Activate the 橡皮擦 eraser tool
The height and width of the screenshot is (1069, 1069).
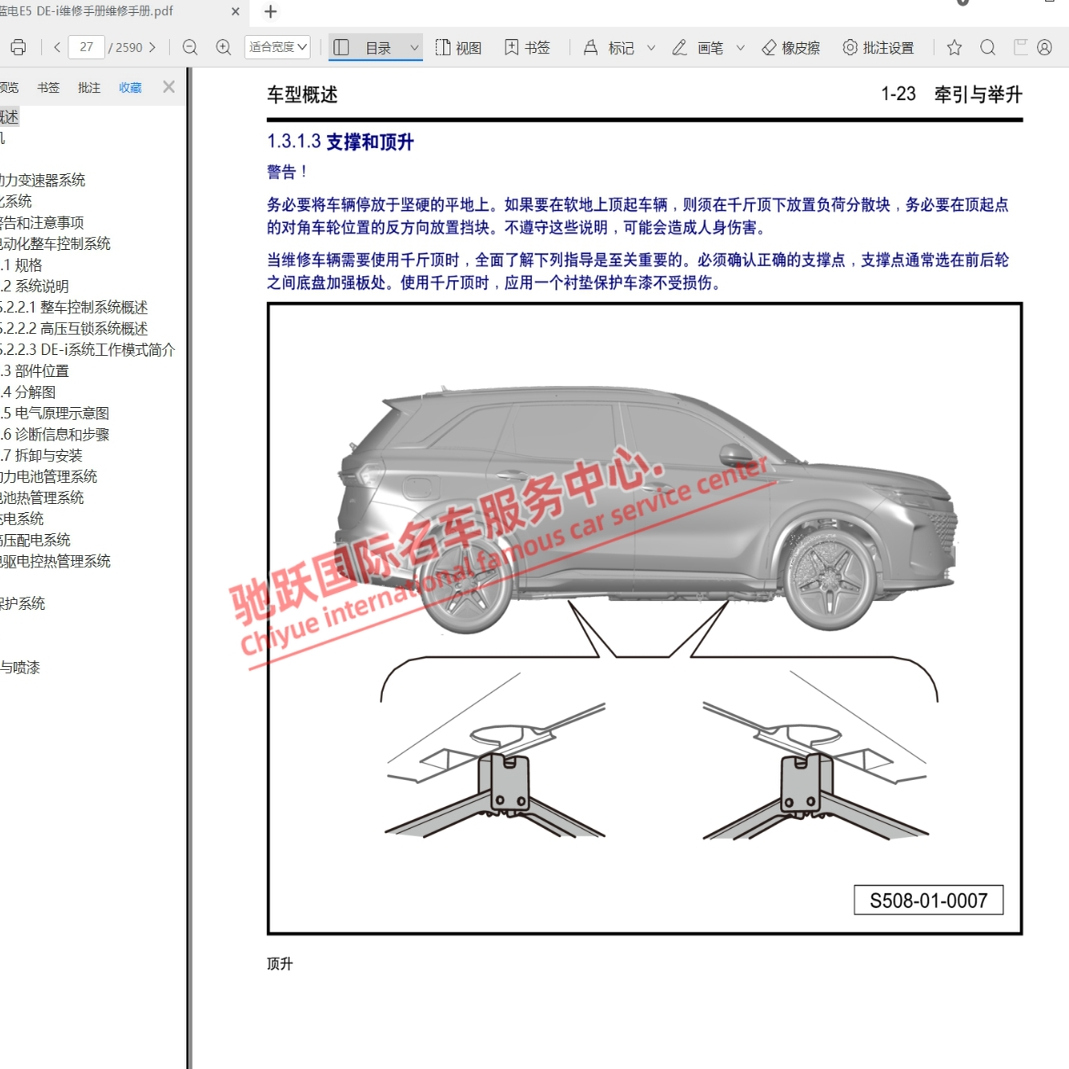(789, 47)
